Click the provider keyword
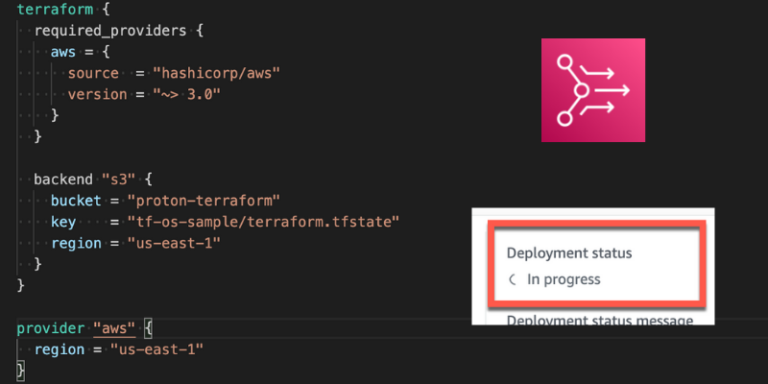Viewport: 768px width, 384px height. 50,328
